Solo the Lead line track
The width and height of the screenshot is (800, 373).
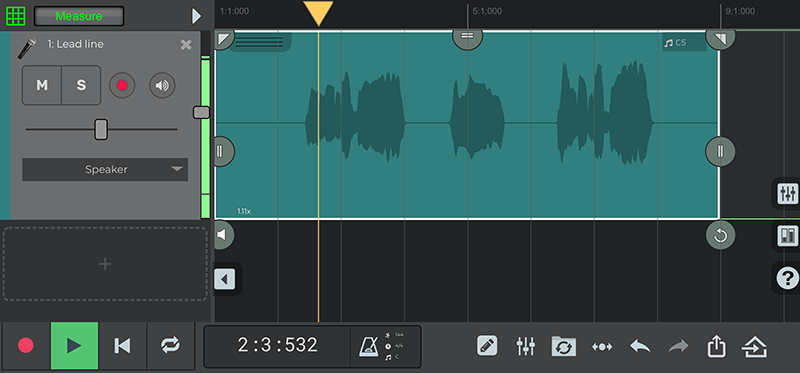(x=81, y=85)
